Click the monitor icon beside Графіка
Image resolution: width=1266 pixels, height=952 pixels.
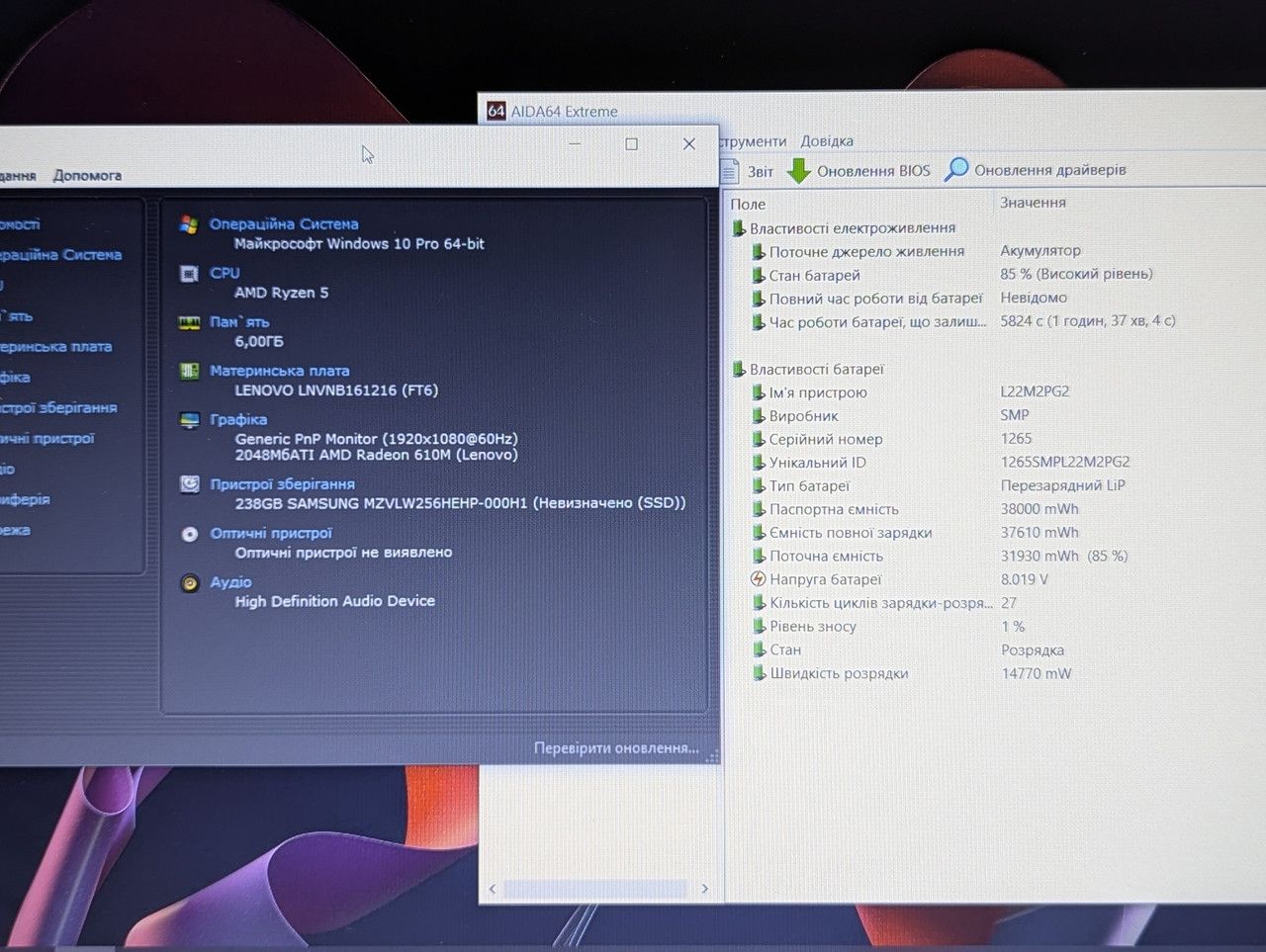(189, 420)
